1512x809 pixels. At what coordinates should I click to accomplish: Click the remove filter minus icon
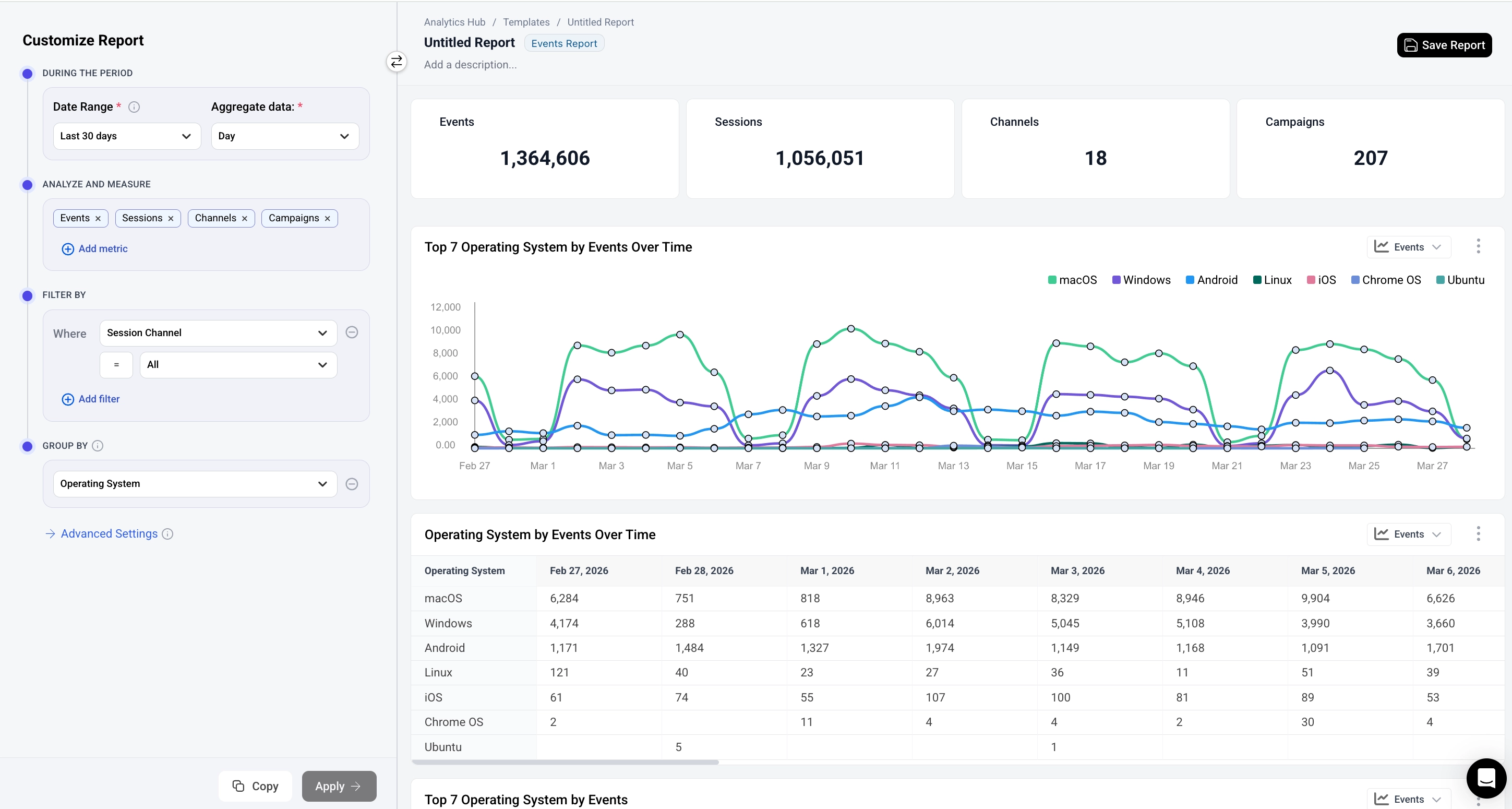pyautogui.click(x=352, y=332)
